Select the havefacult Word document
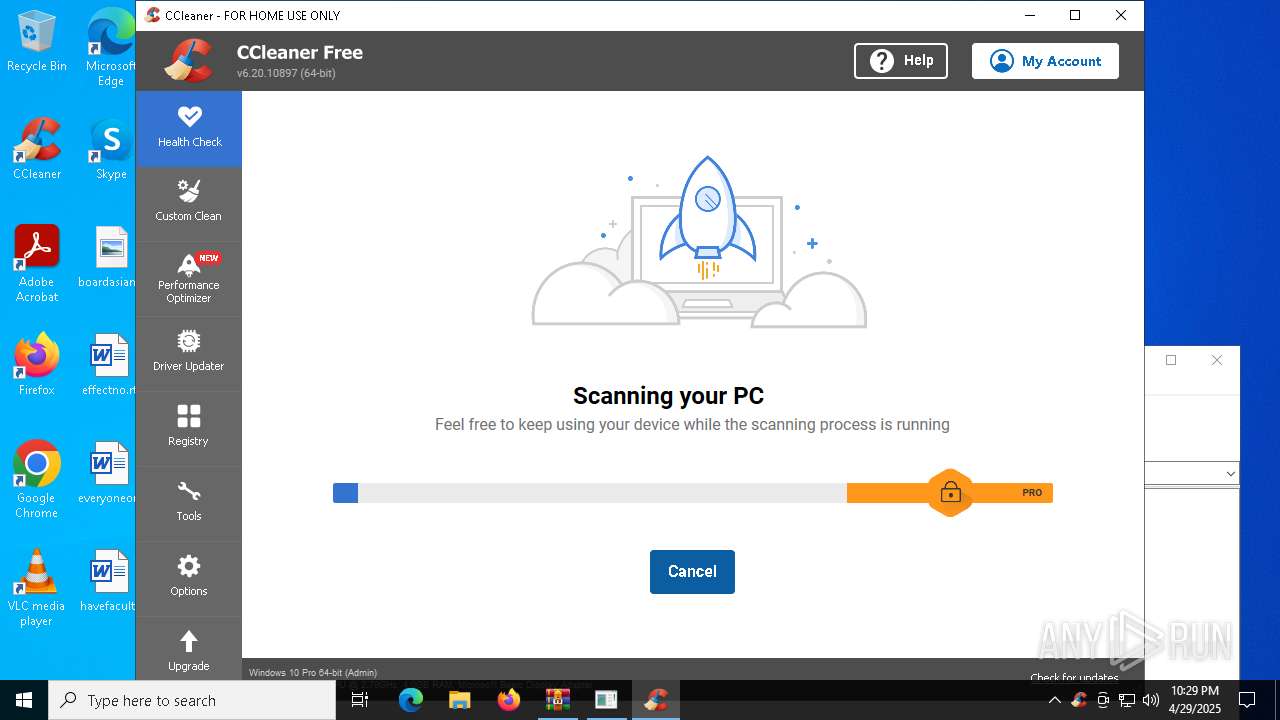 (108, 582)
